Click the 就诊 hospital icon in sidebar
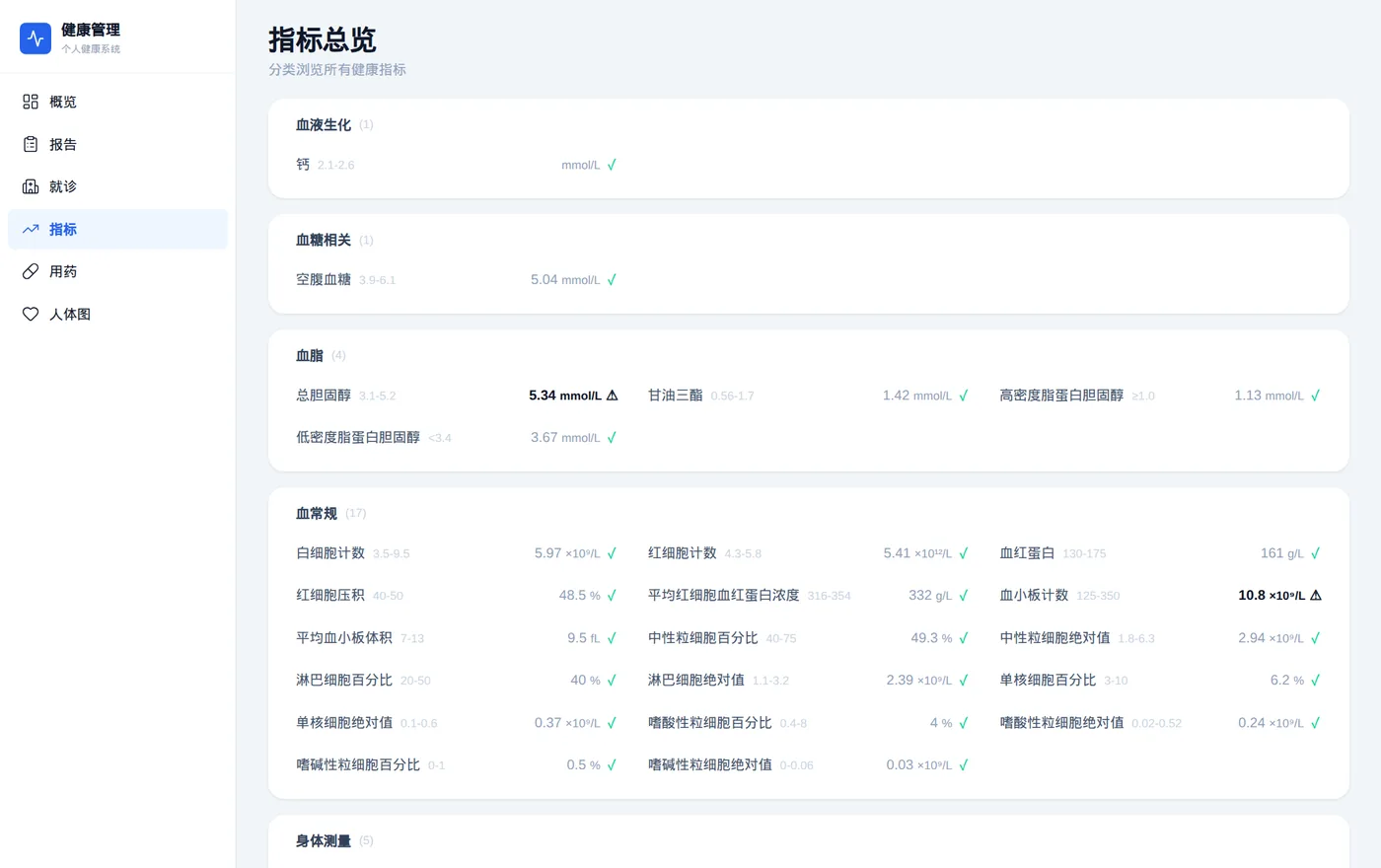The width and height of the screenshot is (1381, 868). coord(31,186)
